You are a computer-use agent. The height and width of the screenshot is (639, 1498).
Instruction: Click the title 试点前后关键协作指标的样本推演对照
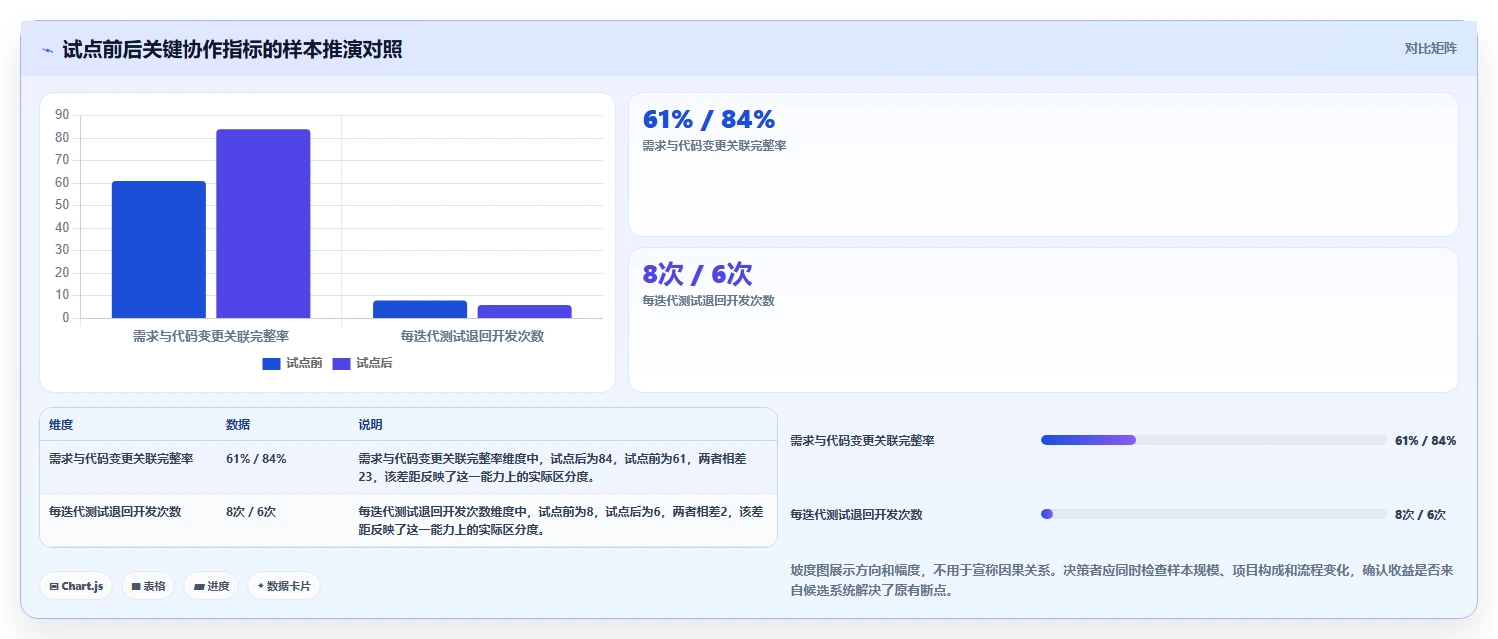(x=232, y=49)
